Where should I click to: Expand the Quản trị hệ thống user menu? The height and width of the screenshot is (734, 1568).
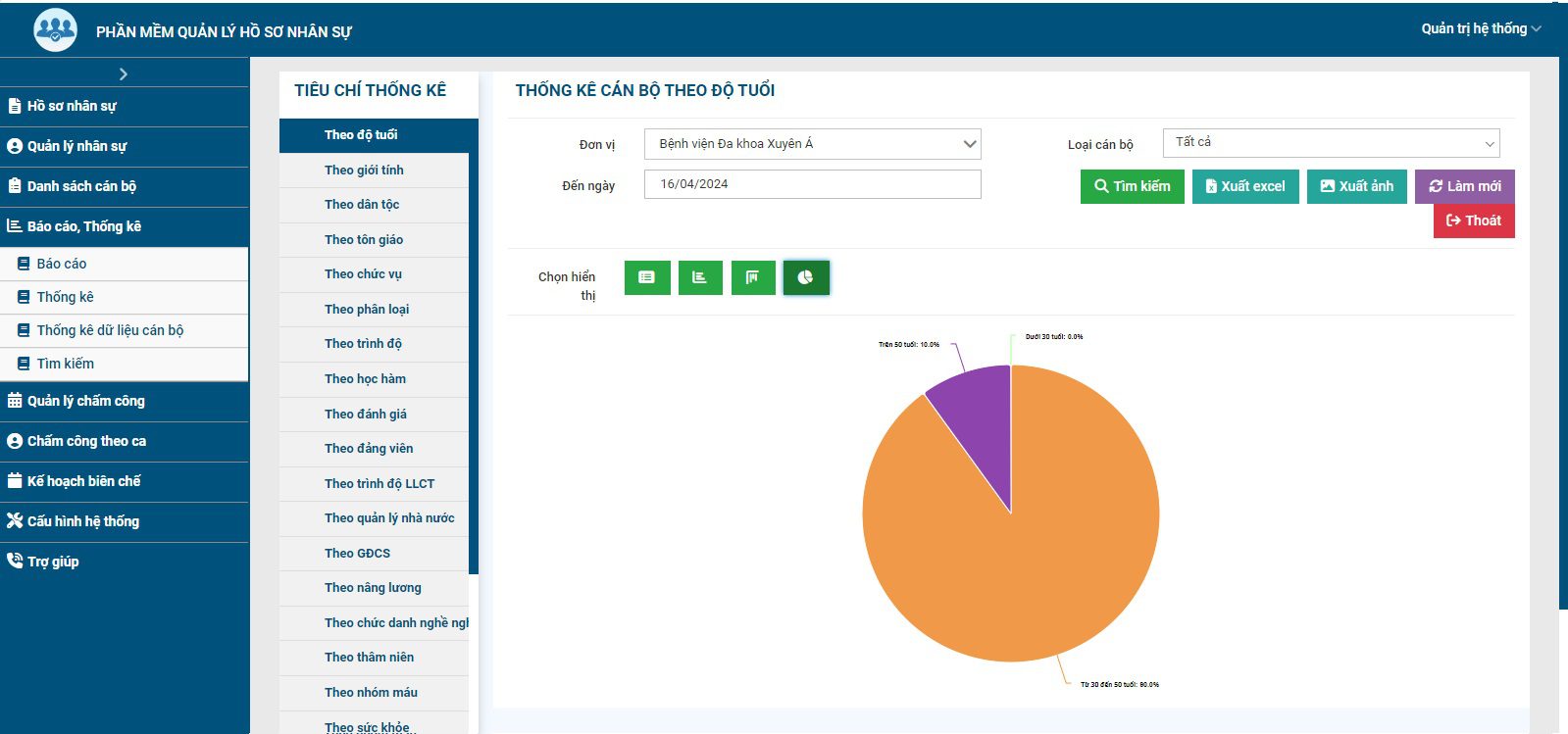pos(1481,28)
